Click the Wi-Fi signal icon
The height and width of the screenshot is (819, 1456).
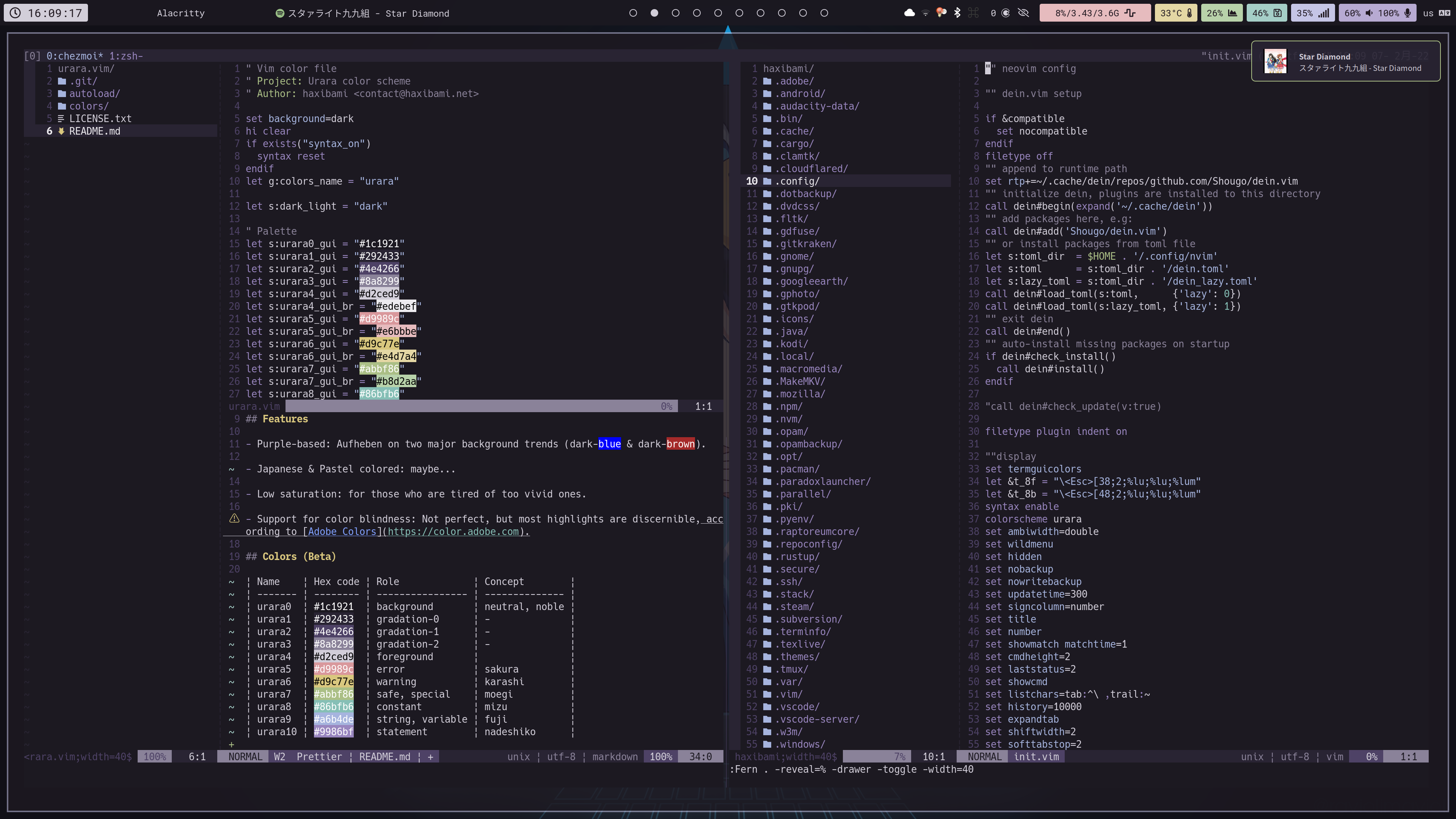coord(925,13)
